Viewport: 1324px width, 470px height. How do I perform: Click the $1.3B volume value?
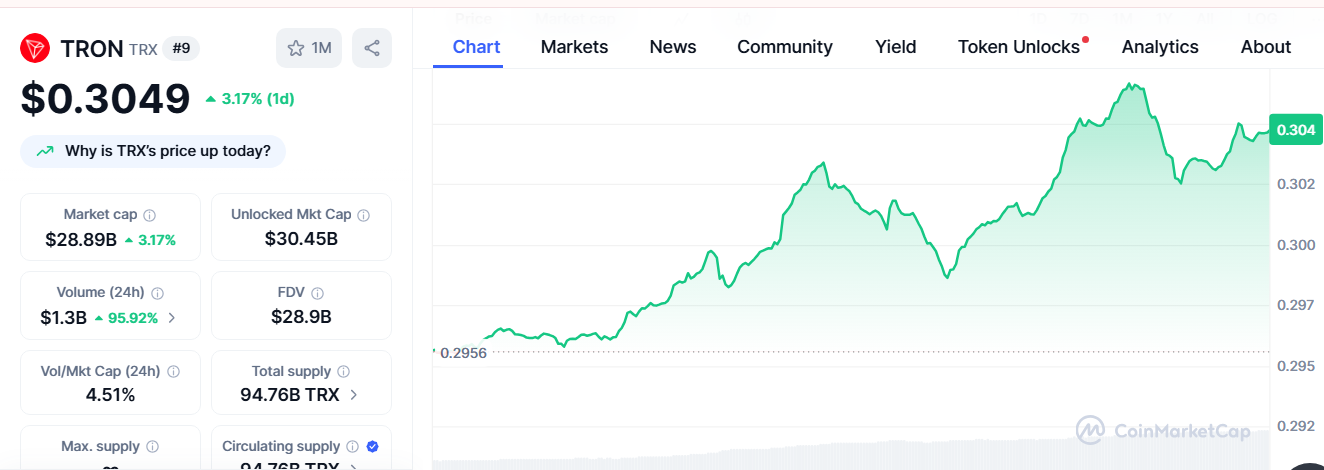tap(62, 318)
